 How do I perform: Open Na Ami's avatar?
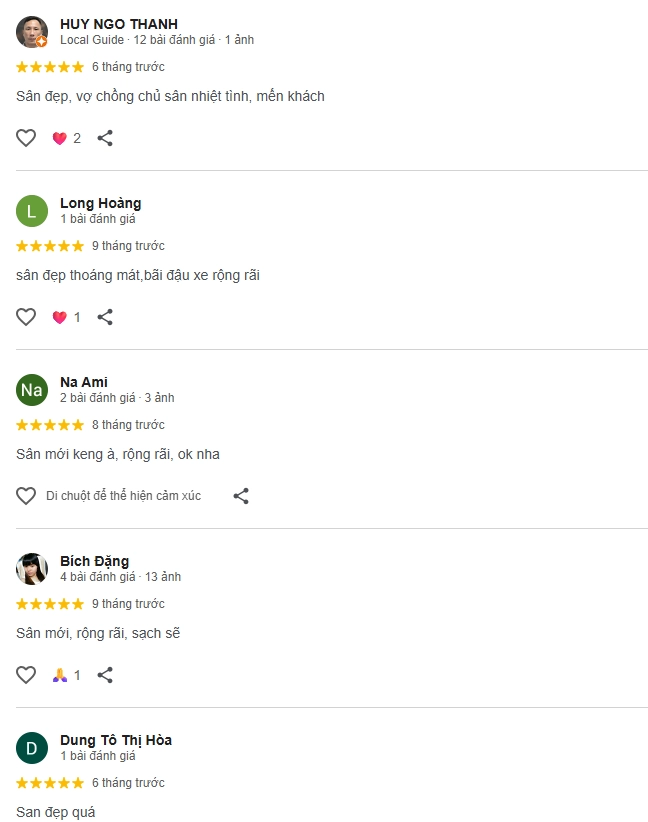tap(32, 390)
